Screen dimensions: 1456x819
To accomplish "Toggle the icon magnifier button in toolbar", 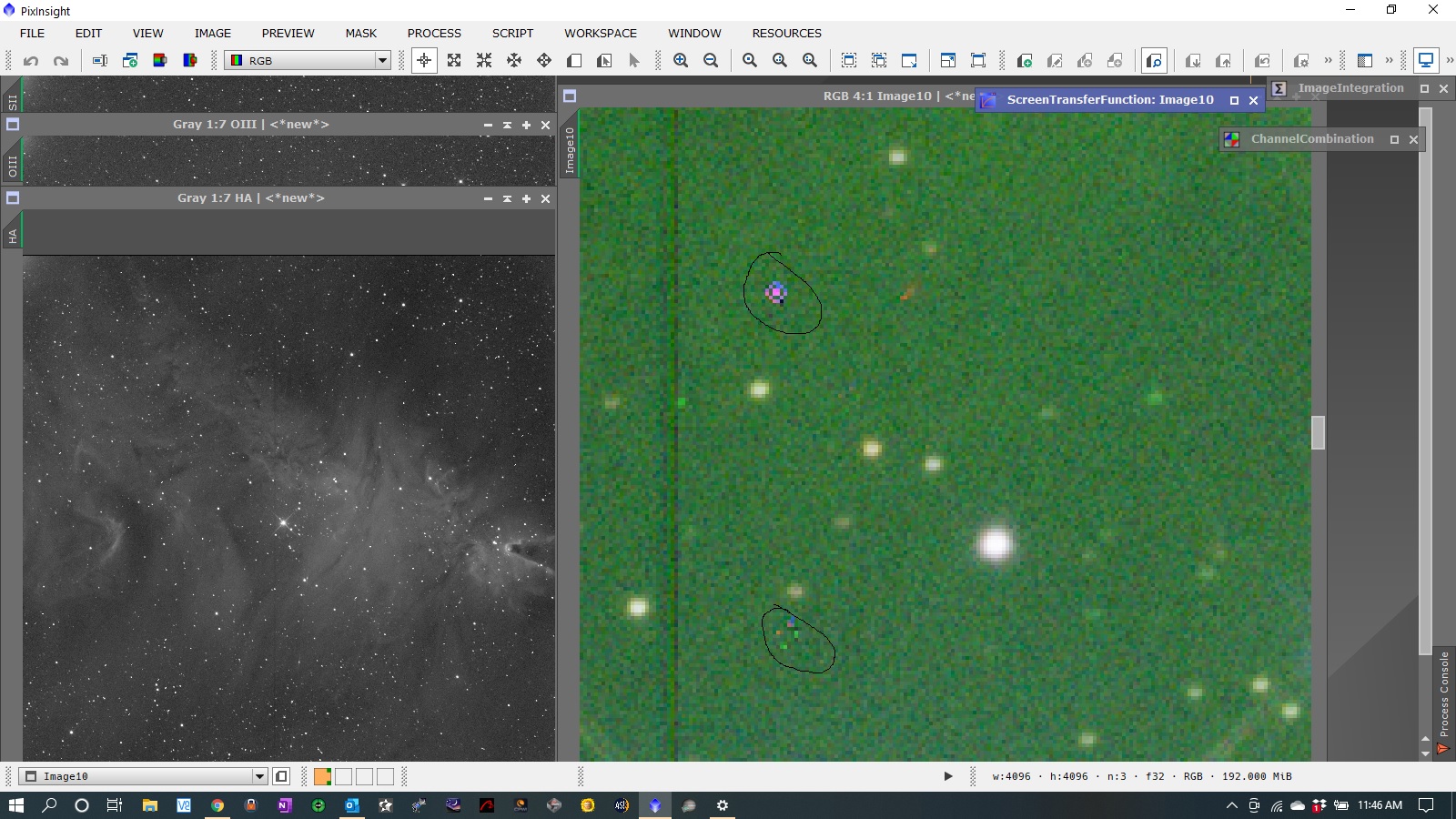I will pos(1155,61).
